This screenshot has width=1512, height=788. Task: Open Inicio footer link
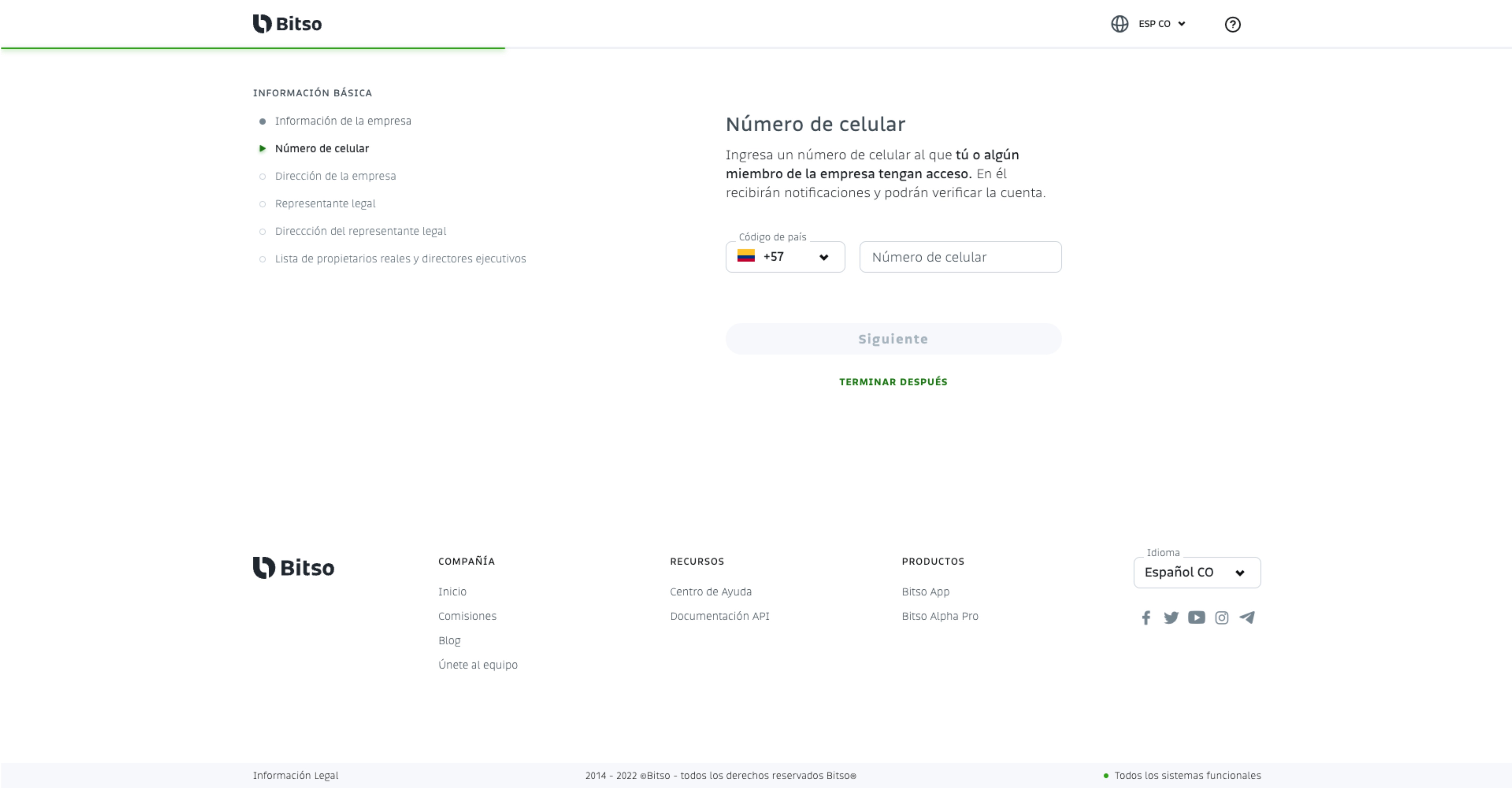click(x=452, y=592)
